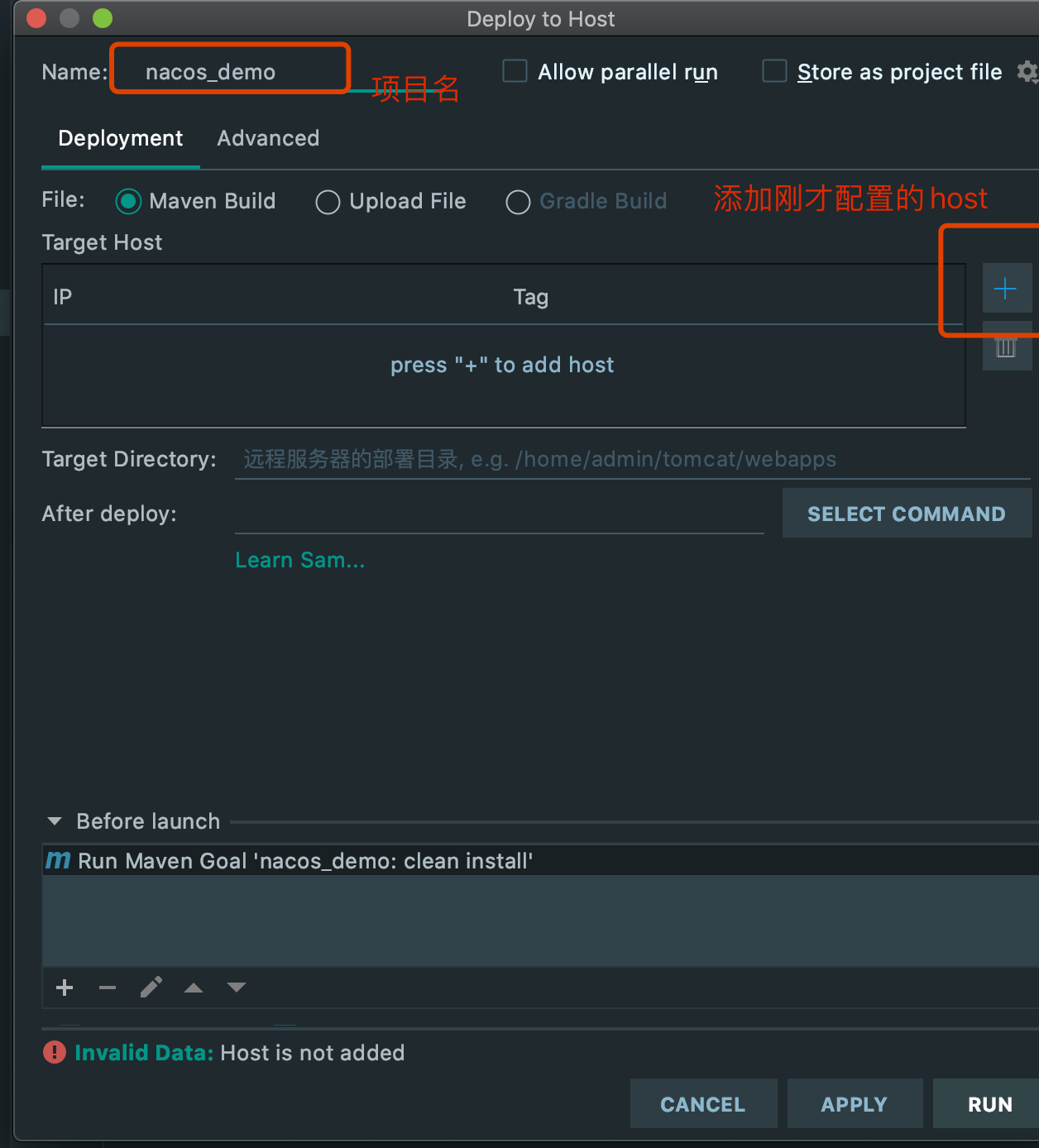Click the Tag column header
The width and height of the screenshot is (1039, 1148).
pos(531,297)
